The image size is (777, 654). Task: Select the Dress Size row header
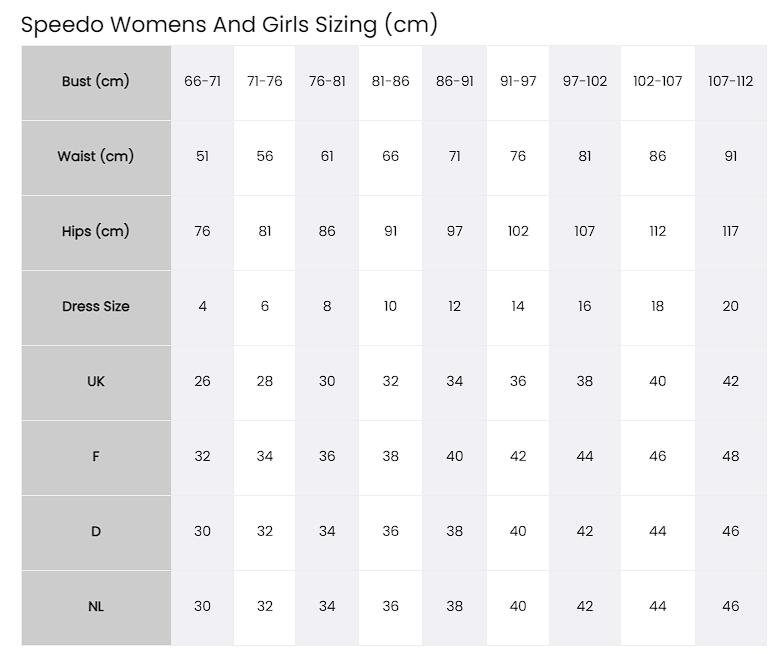[96, 308]
